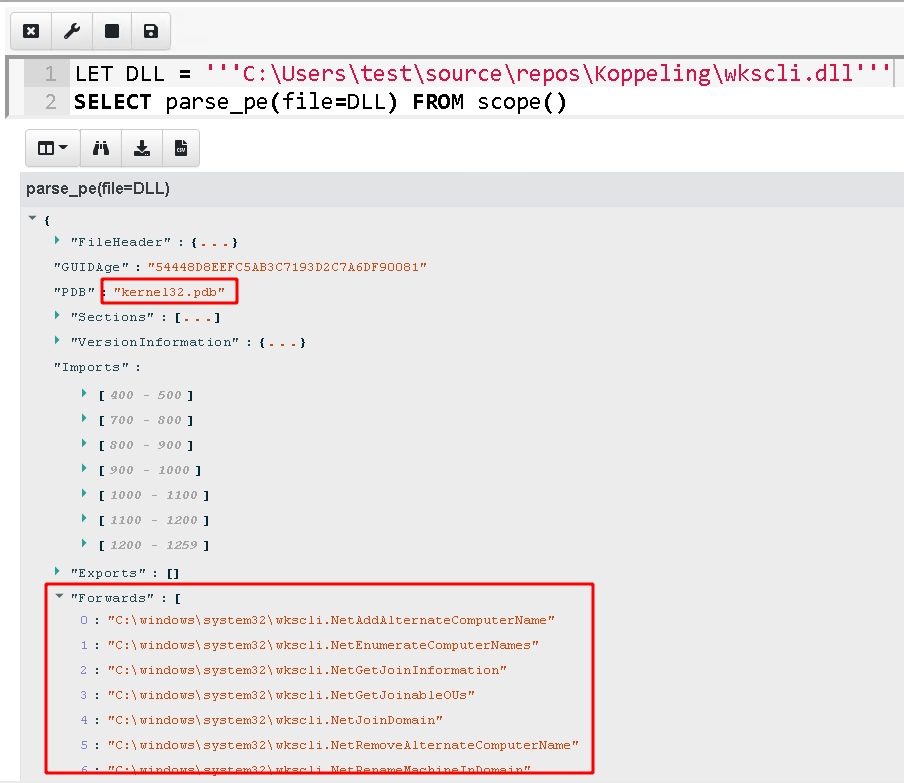Expand the VersionInformation object

[x=57, y=341]
